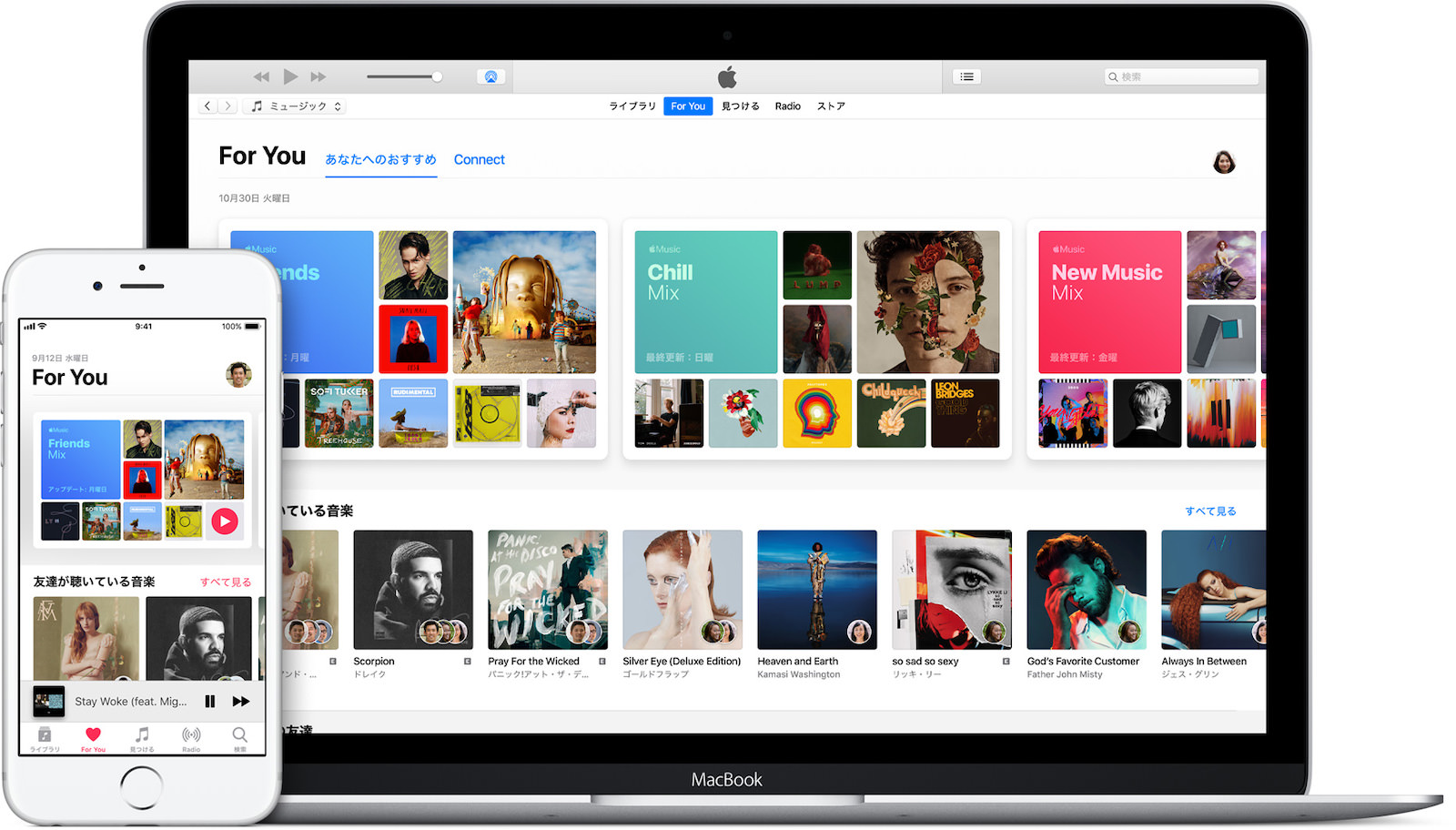Open the Chill Mix tile

tap(706, 302)
